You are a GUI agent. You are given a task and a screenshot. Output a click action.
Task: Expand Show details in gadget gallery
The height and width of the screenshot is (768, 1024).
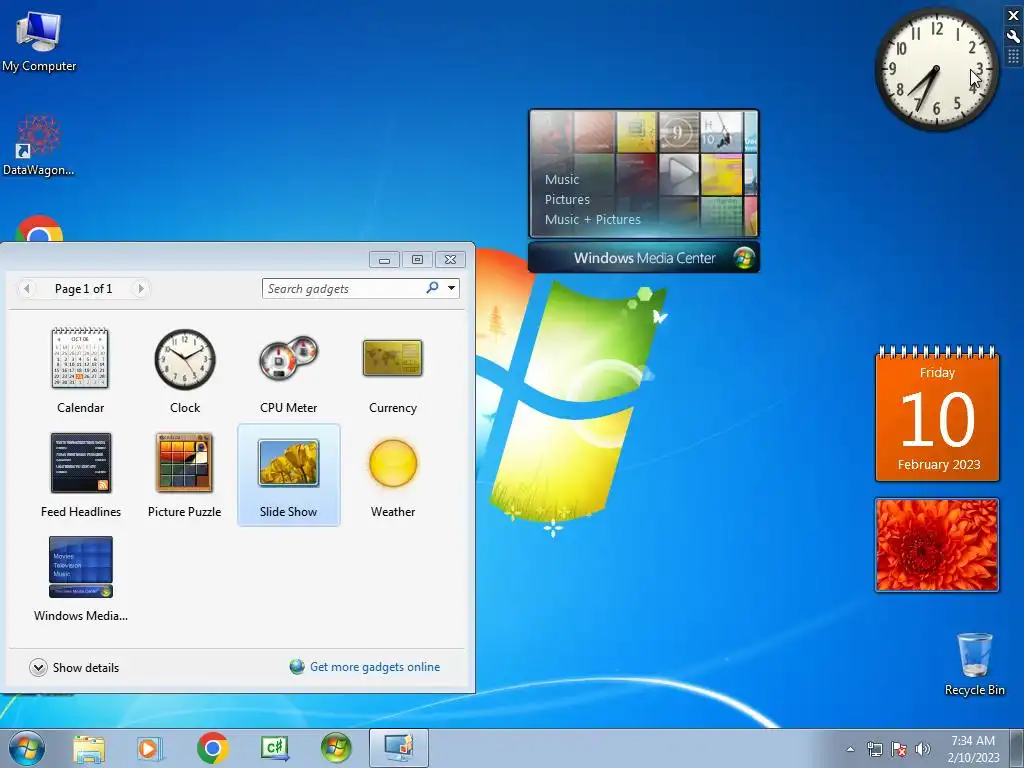click(74, 667)
